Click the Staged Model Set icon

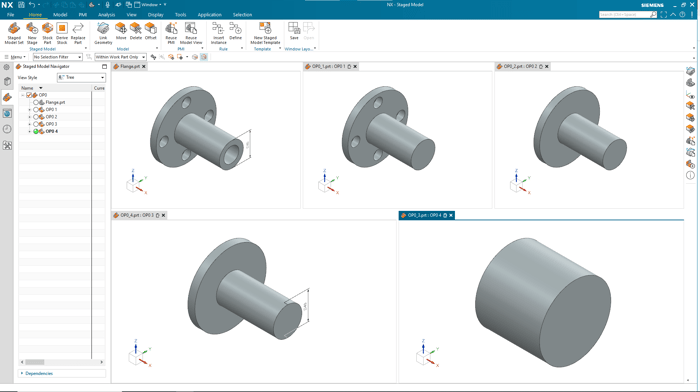(x=14, y=33)
